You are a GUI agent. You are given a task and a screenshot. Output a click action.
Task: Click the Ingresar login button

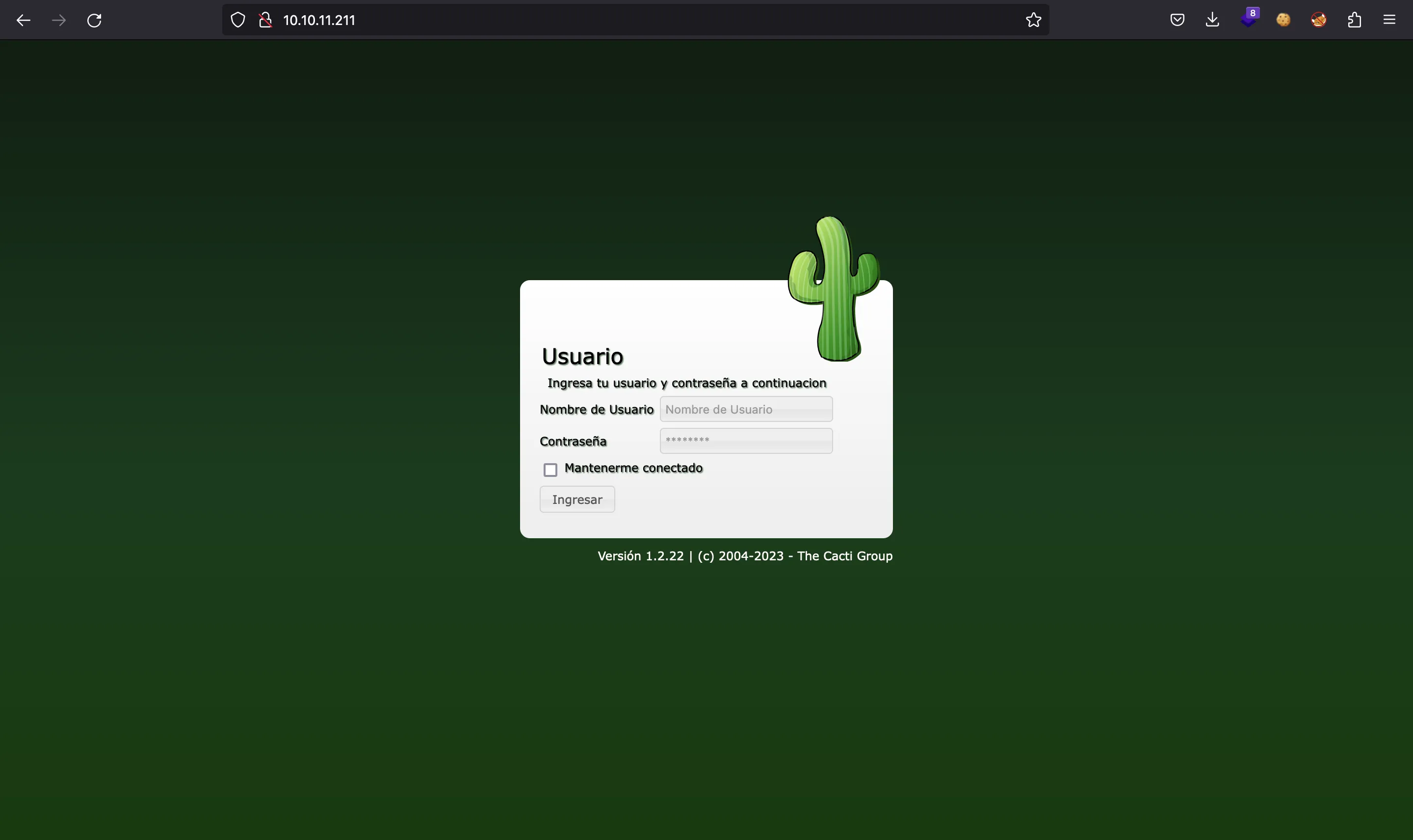pos(577,499)
